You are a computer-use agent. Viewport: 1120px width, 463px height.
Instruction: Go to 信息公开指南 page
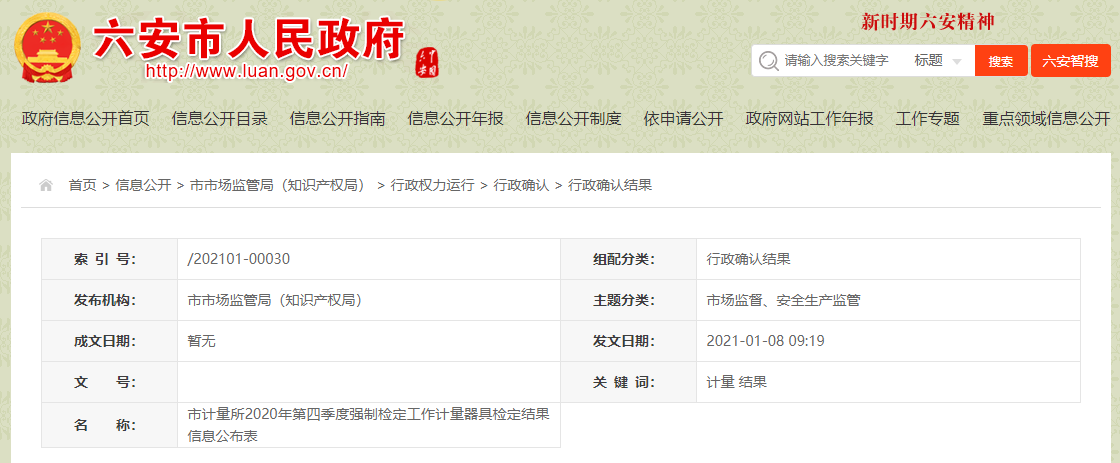[x=338, y=118]
